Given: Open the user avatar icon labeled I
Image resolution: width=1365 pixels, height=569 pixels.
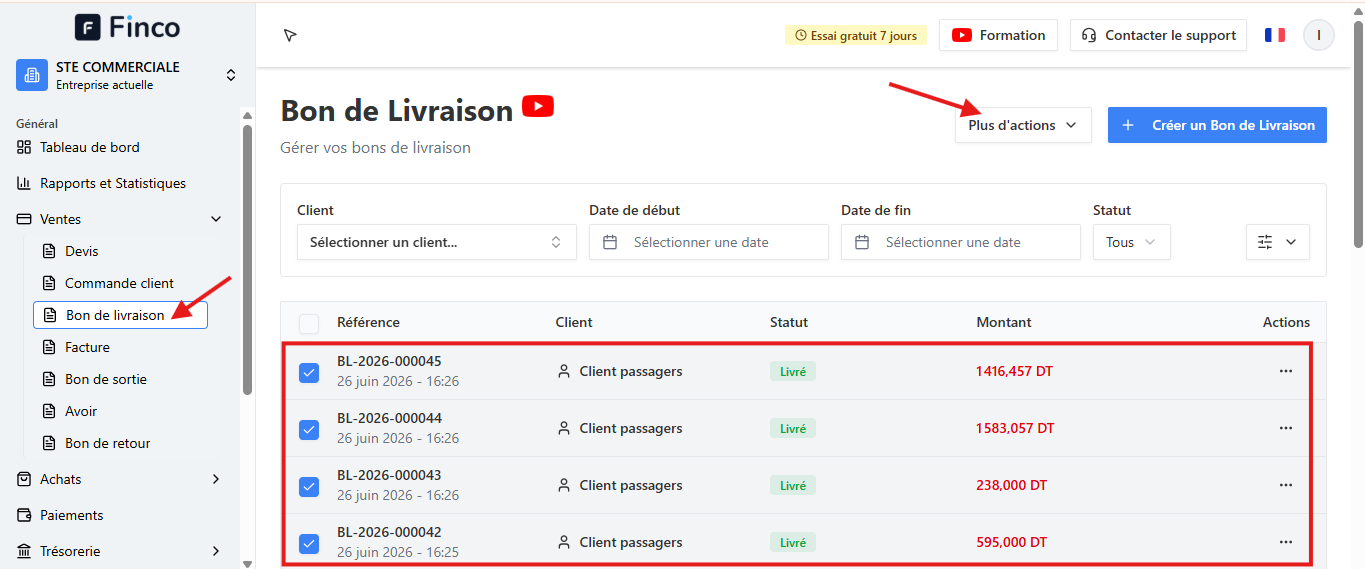Looking at the screenshot, I should [x=1318, y=35].
